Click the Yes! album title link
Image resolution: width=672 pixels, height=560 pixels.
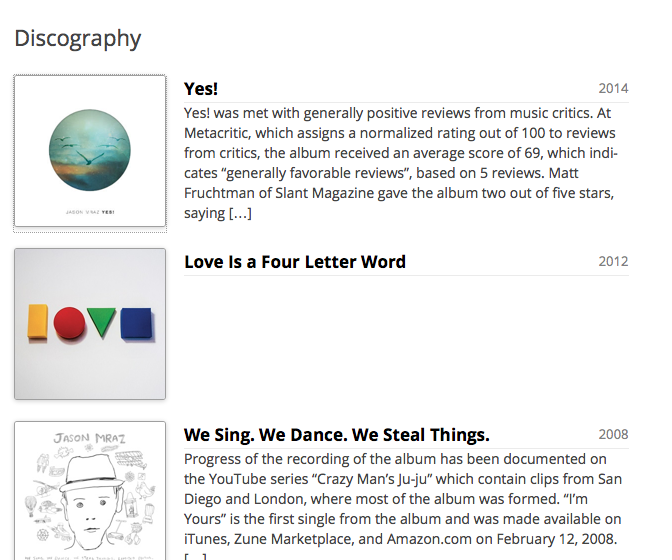point(201,89)
